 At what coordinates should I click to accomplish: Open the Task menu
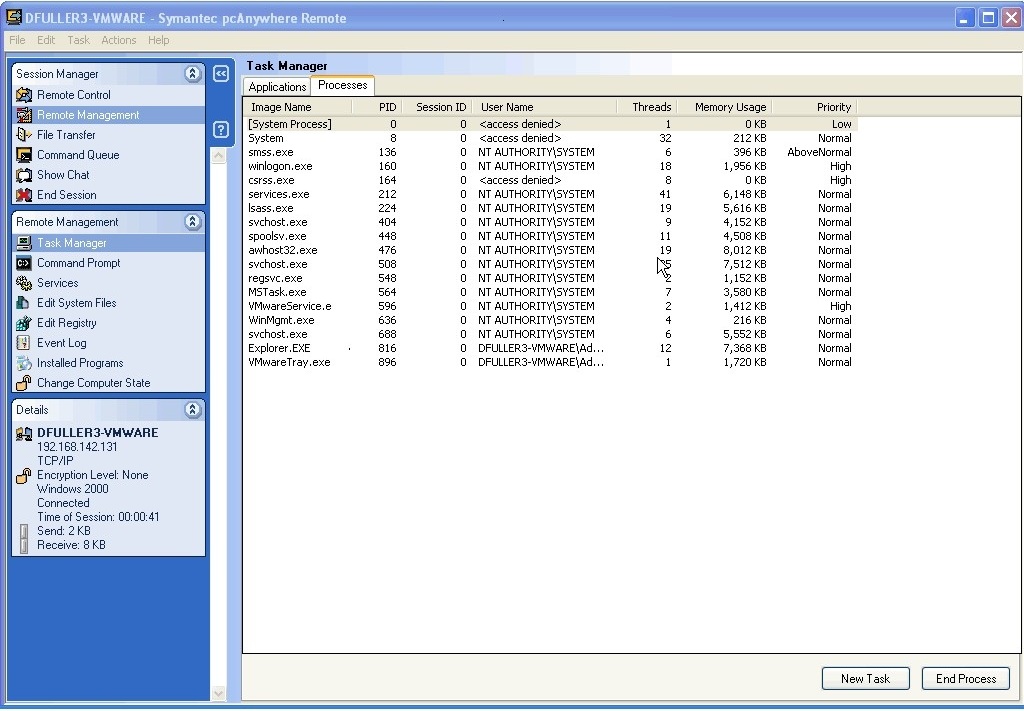pyautogui.click(x=78, y=40)
